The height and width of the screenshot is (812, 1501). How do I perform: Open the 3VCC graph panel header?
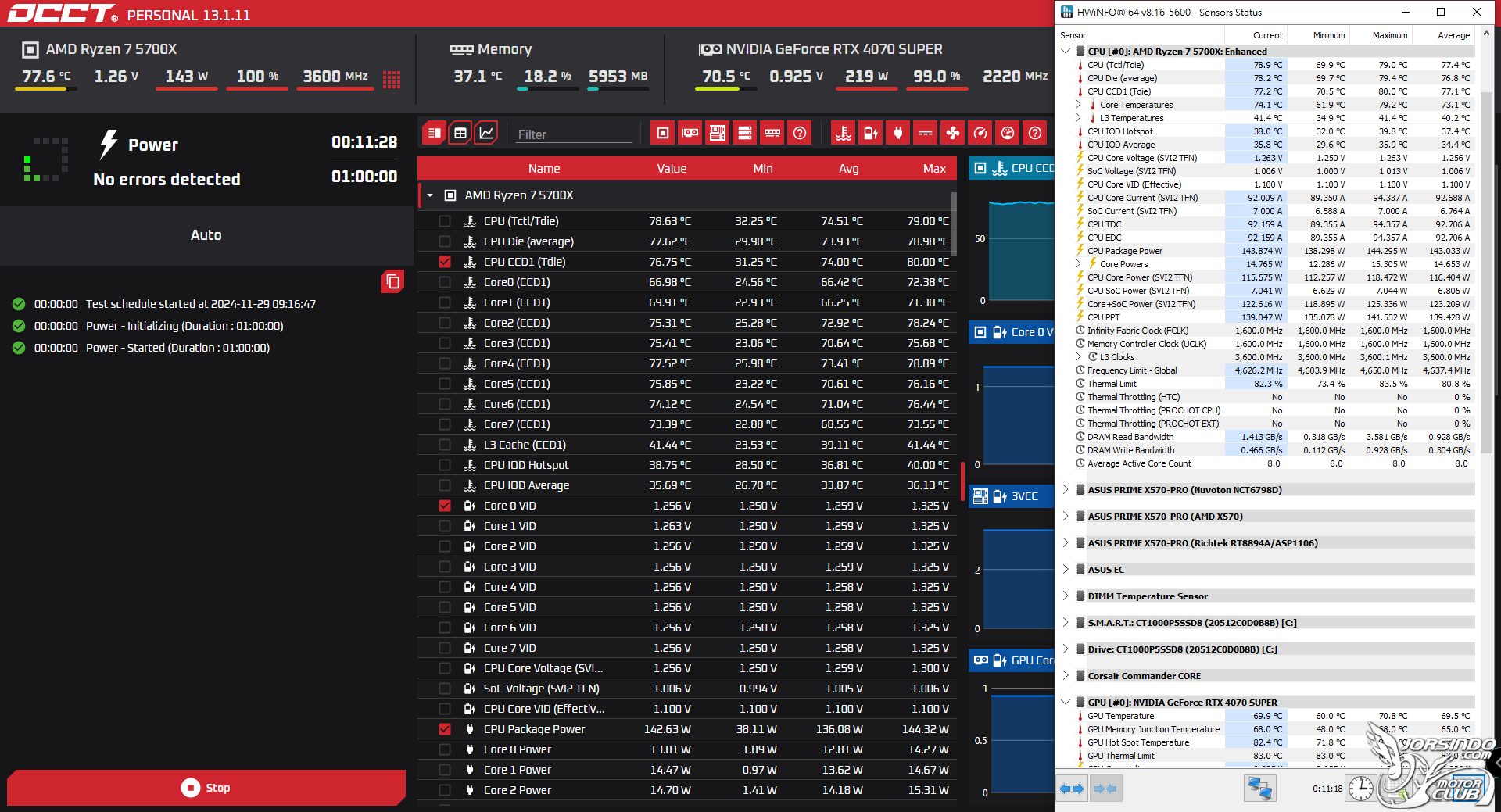1012,496
